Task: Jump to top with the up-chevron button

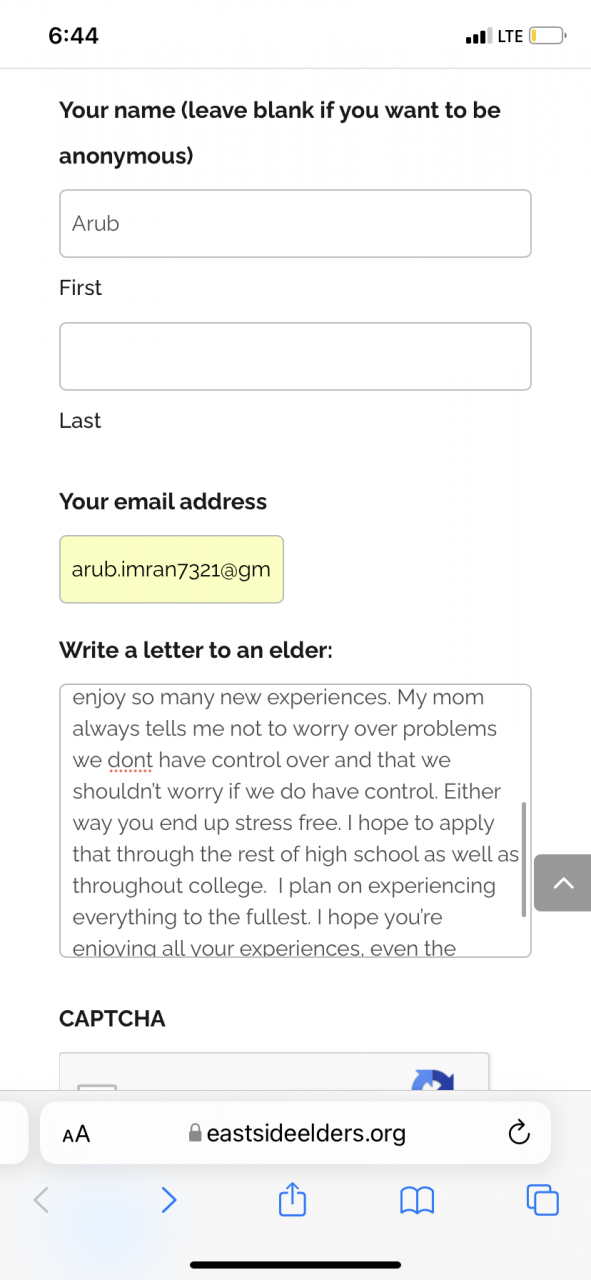Action: pyautogui.click(x=563, y=882)
